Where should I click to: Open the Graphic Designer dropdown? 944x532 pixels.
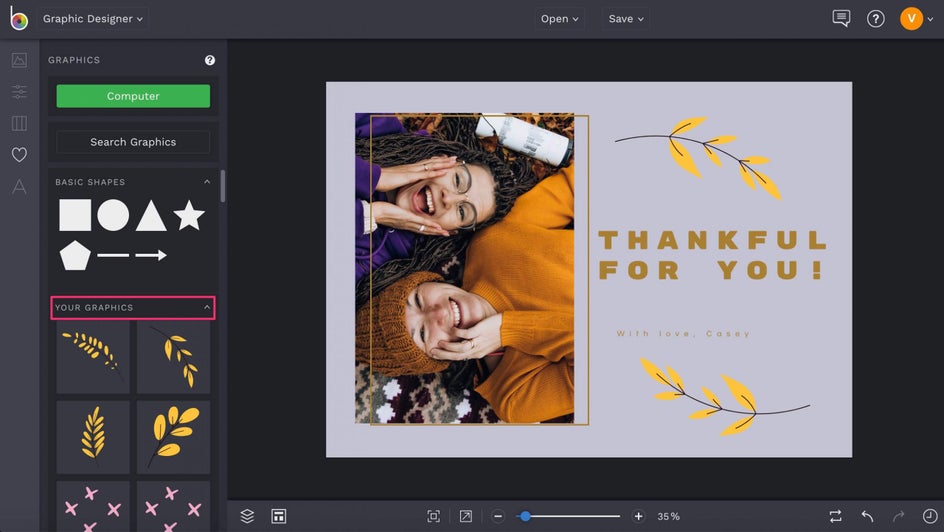[x=93, y=19]
